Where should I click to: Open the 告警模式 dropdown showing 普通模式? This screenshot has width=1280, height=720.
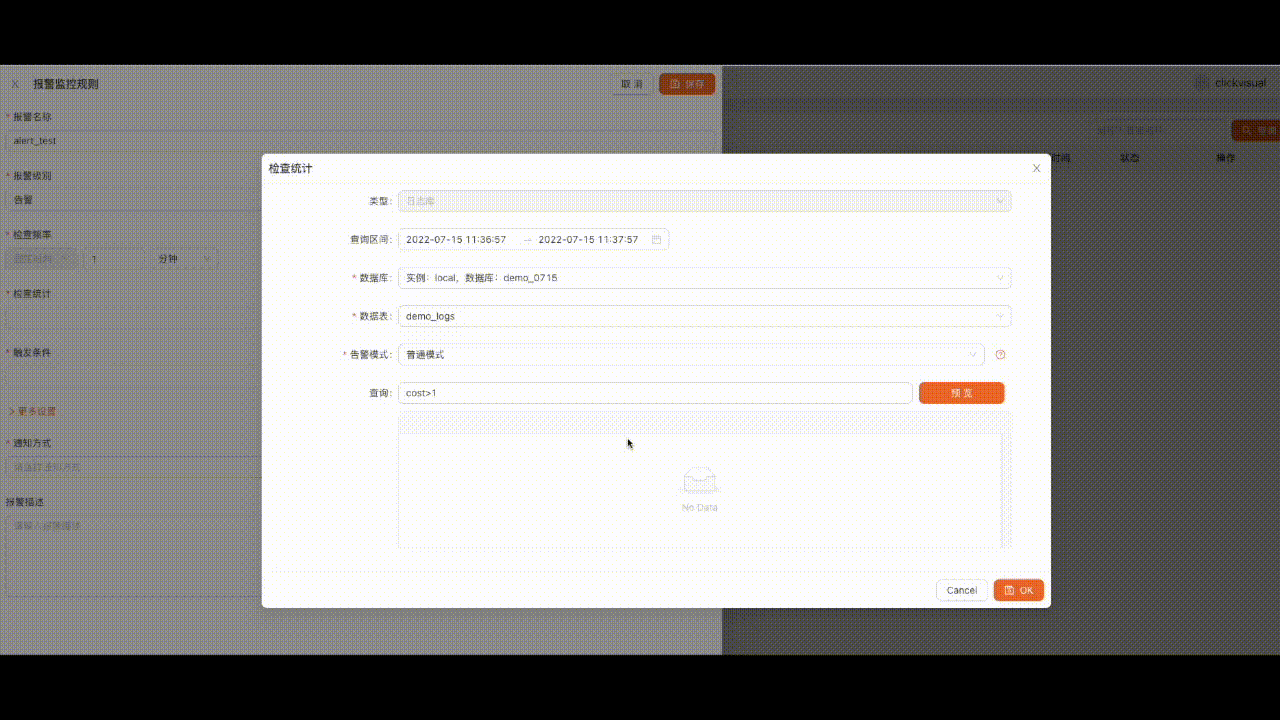[691, 354]
